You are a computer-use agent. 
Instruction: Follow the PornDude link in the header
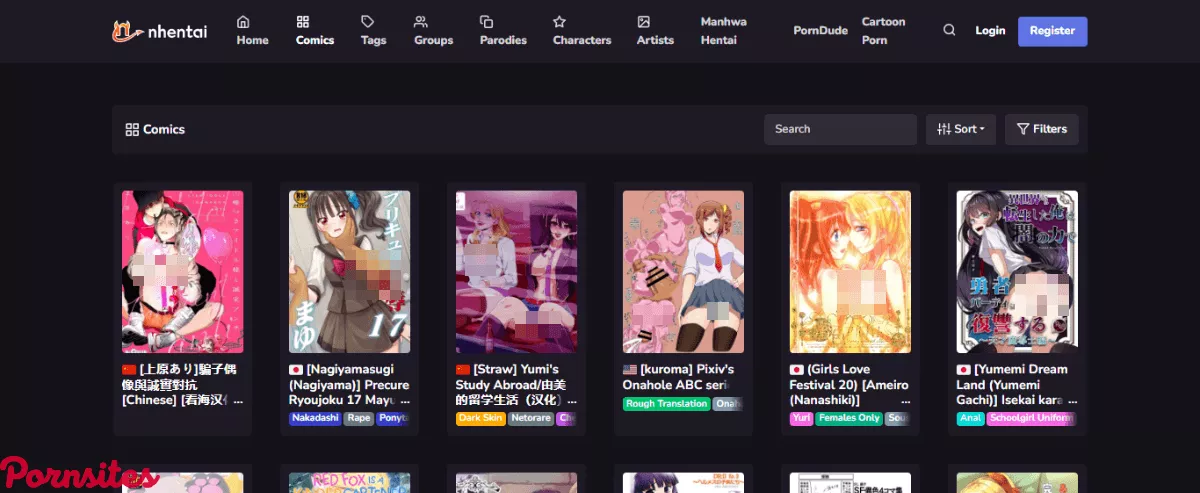[x=820, y=31]
